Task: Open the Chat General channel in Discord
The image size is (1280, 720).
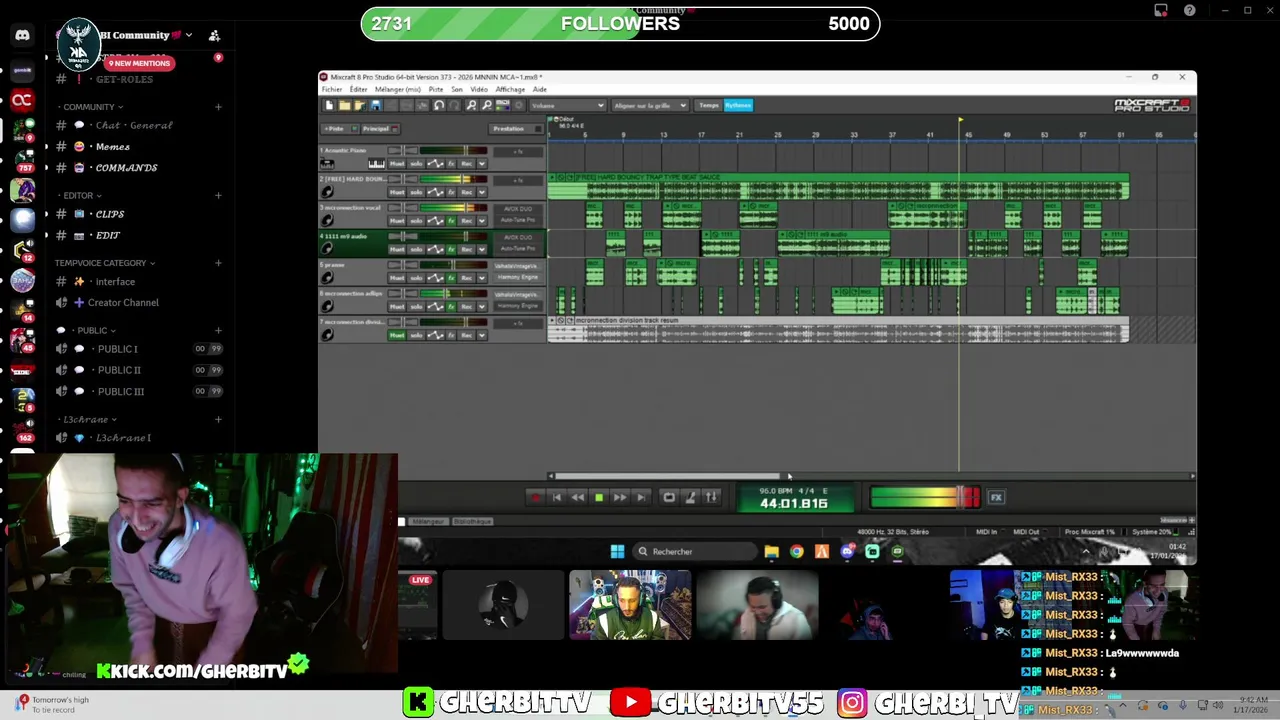Action: (x=134, y=126)
